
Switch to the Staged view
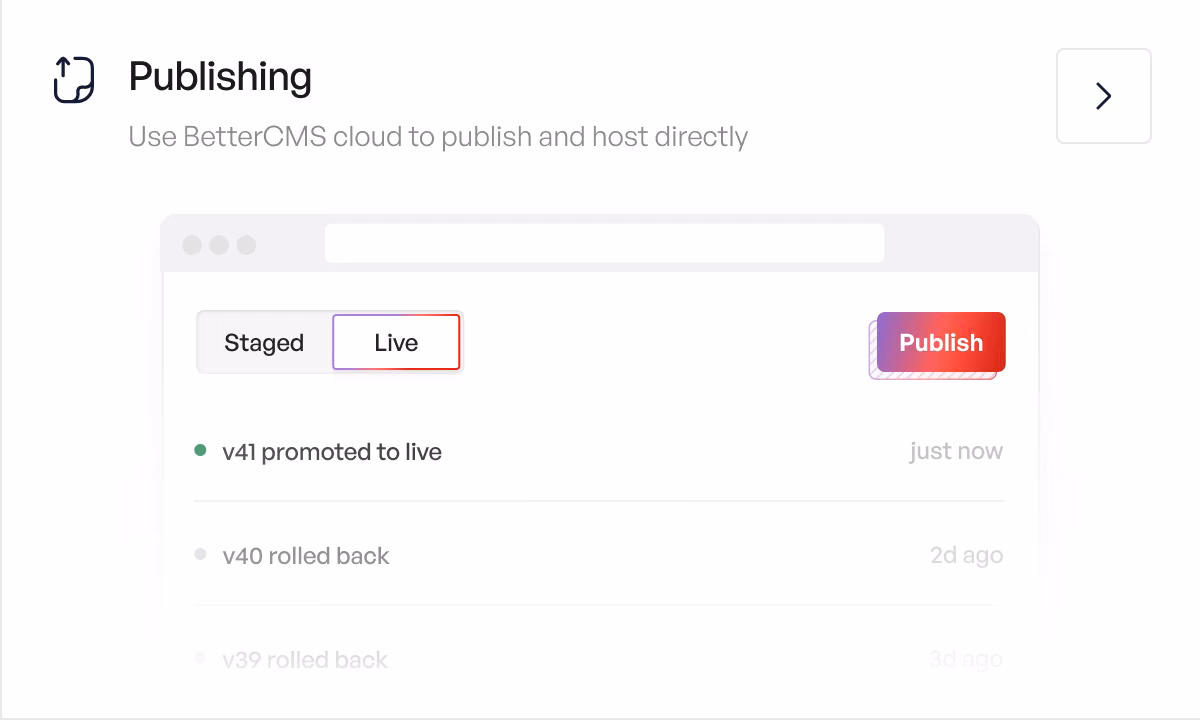264,342
